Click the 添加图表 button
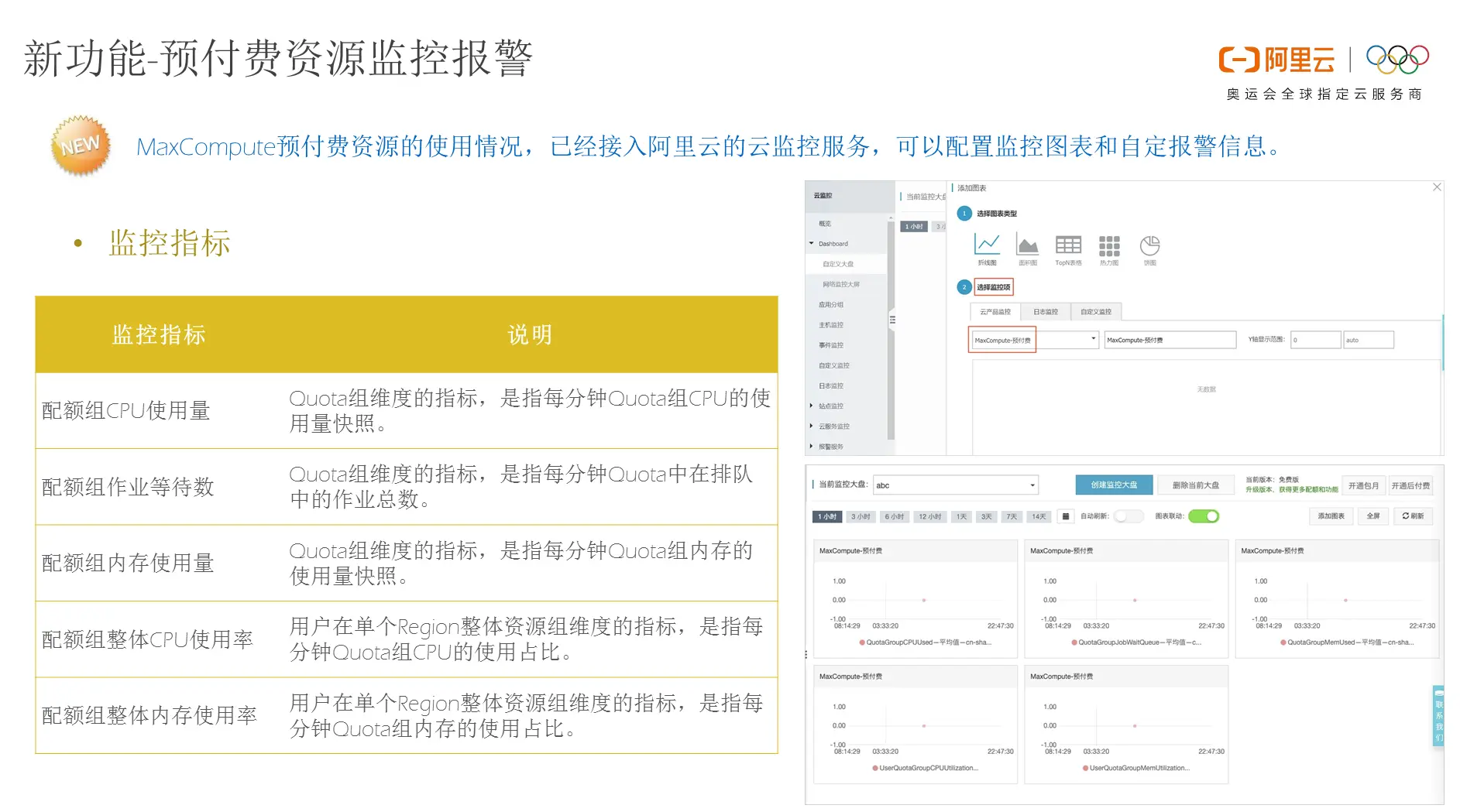The height and width of the screenshot is (812, 1460). [1331, 516]
